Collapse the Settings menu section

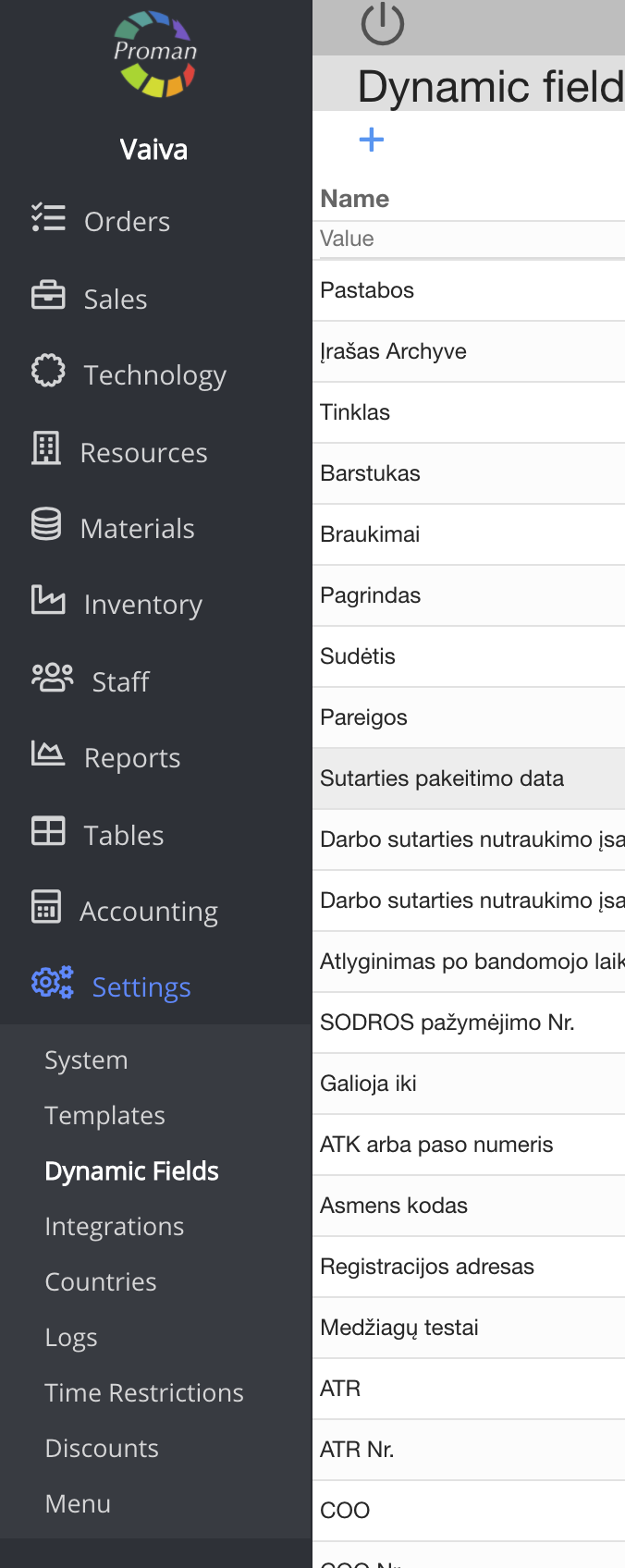point(141,987)
